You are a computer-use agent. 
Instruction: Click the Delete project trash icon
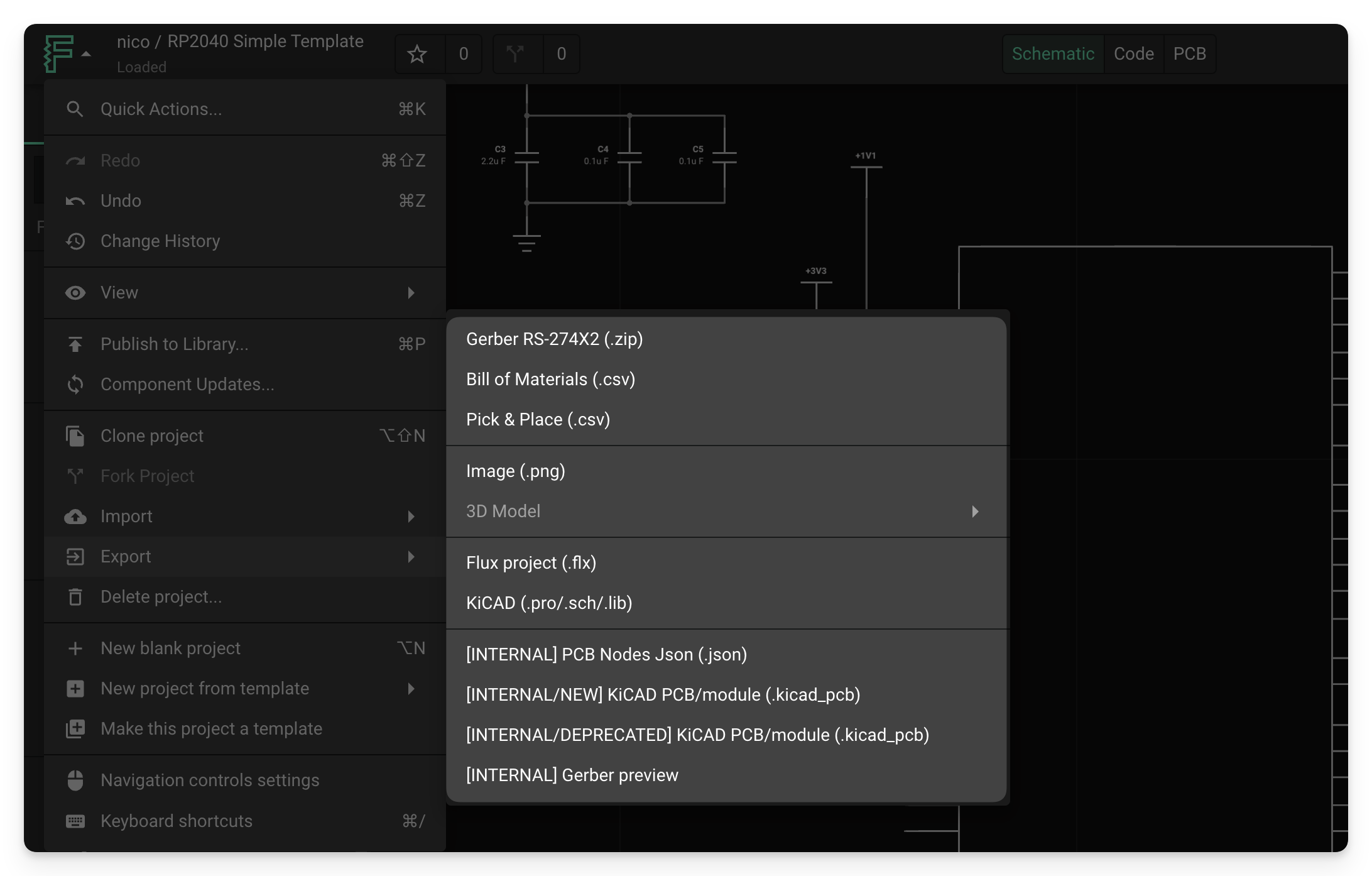75,596
